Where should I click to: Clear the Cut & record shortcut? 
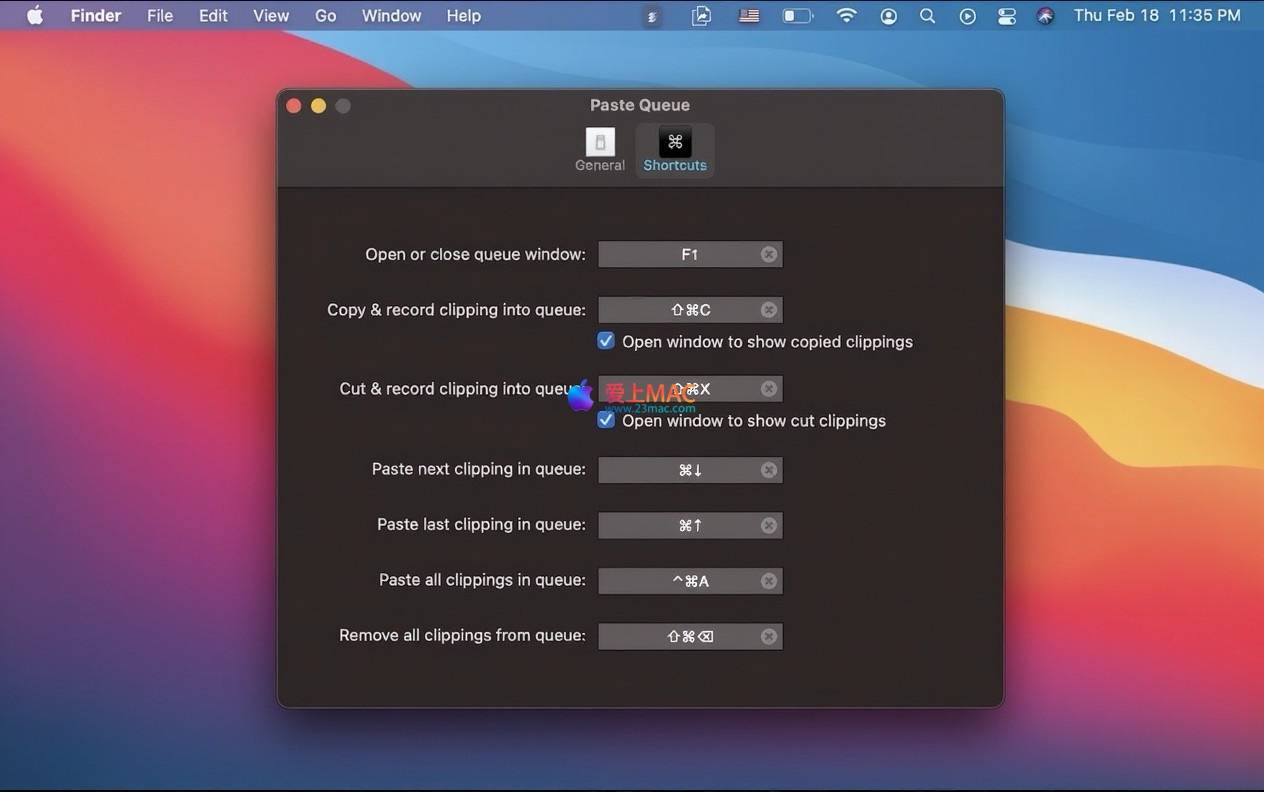click(x=769, y=389)
